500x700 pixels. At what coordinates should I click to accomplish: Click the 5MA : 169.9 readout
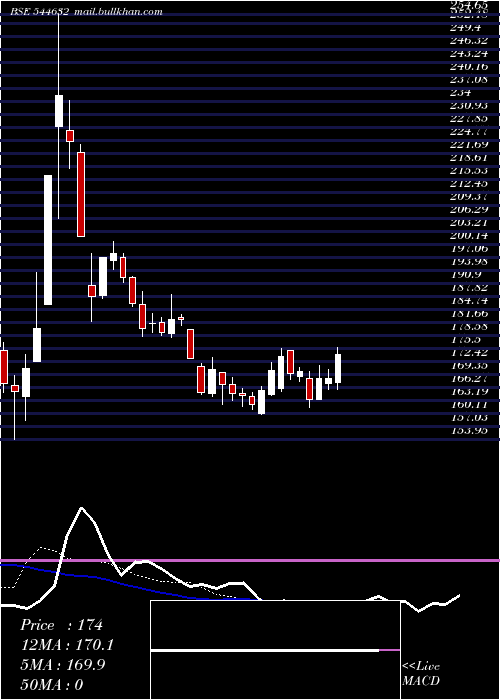click(x=62, y=665)
